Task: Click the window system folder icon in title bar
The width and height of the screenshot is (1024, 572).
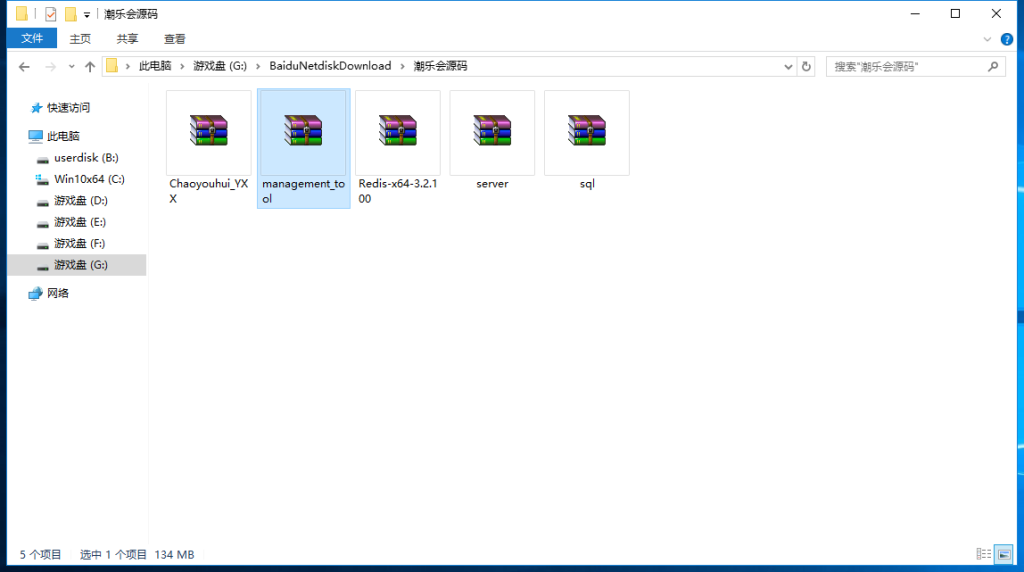Action: pos(22,14)
